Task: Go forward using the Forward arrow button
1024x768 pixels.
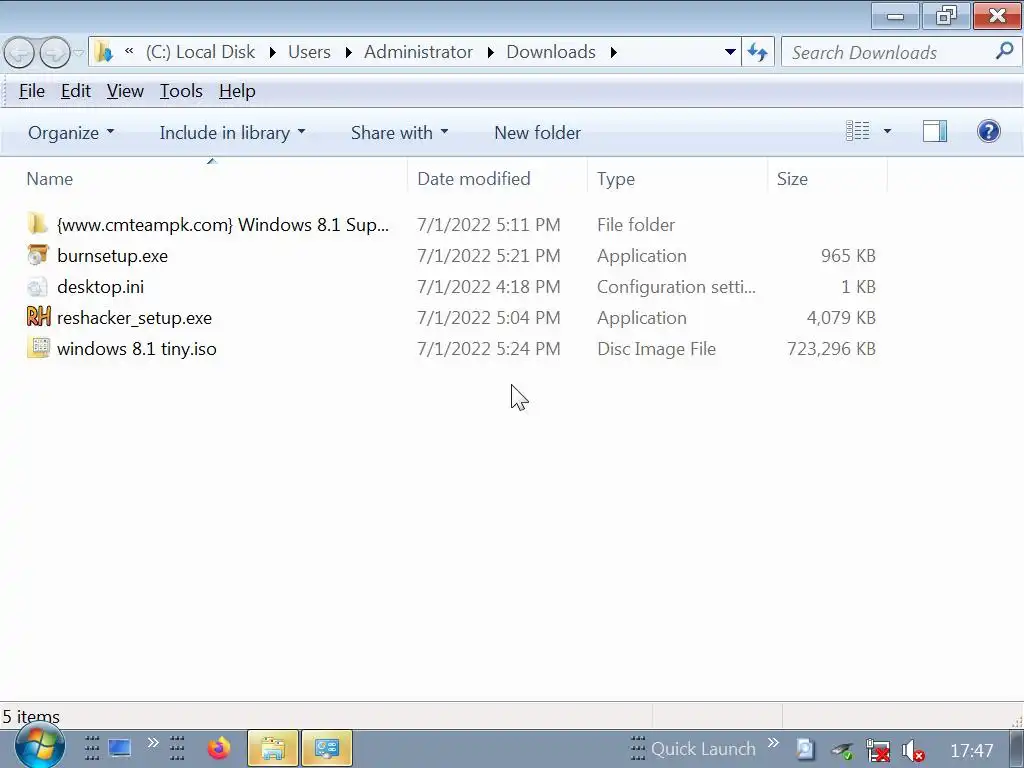Action: pyautogui.click(x=55, y=53)
